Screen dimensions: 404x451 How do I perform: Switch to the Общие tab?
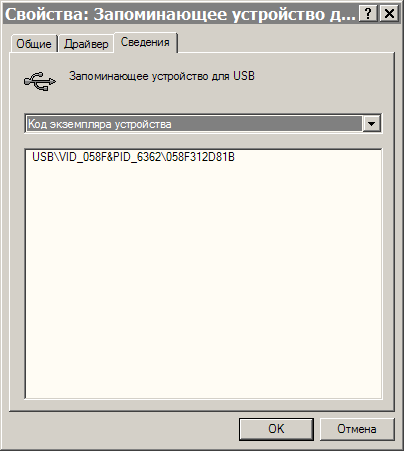click(x=34, y=44)
